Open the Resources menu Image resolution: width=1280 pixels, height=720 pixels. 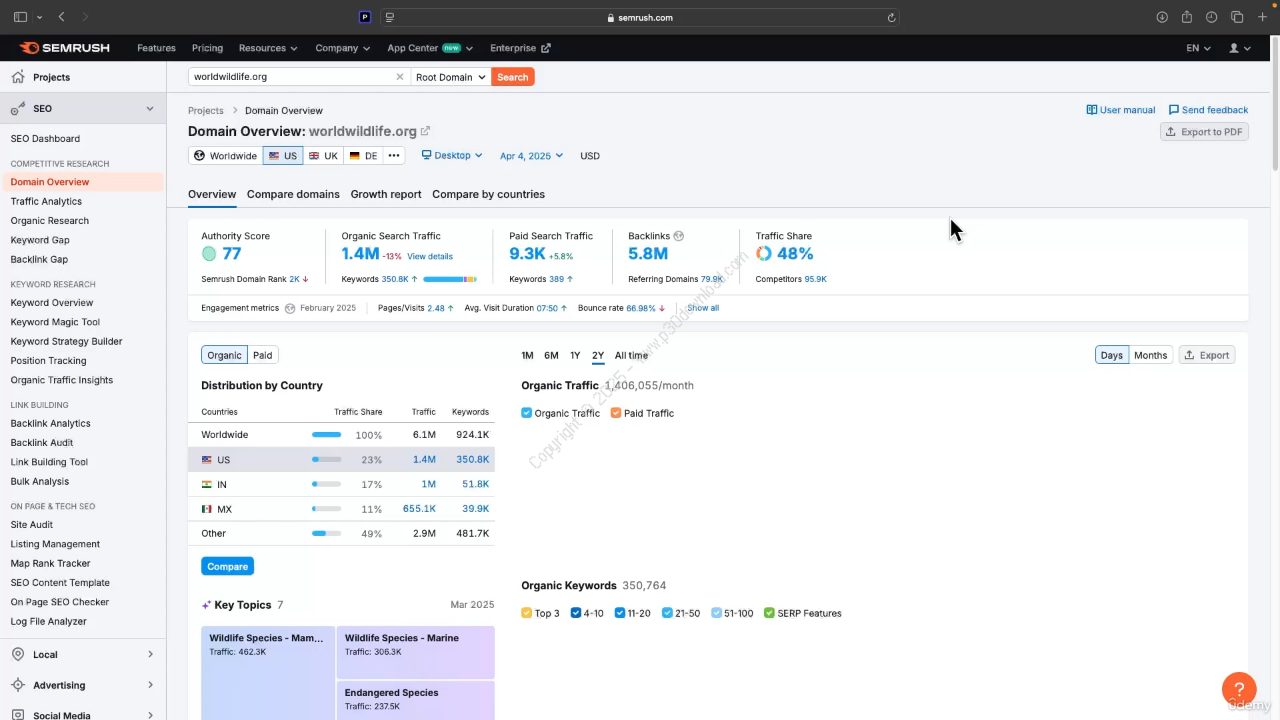click(268, 48)
